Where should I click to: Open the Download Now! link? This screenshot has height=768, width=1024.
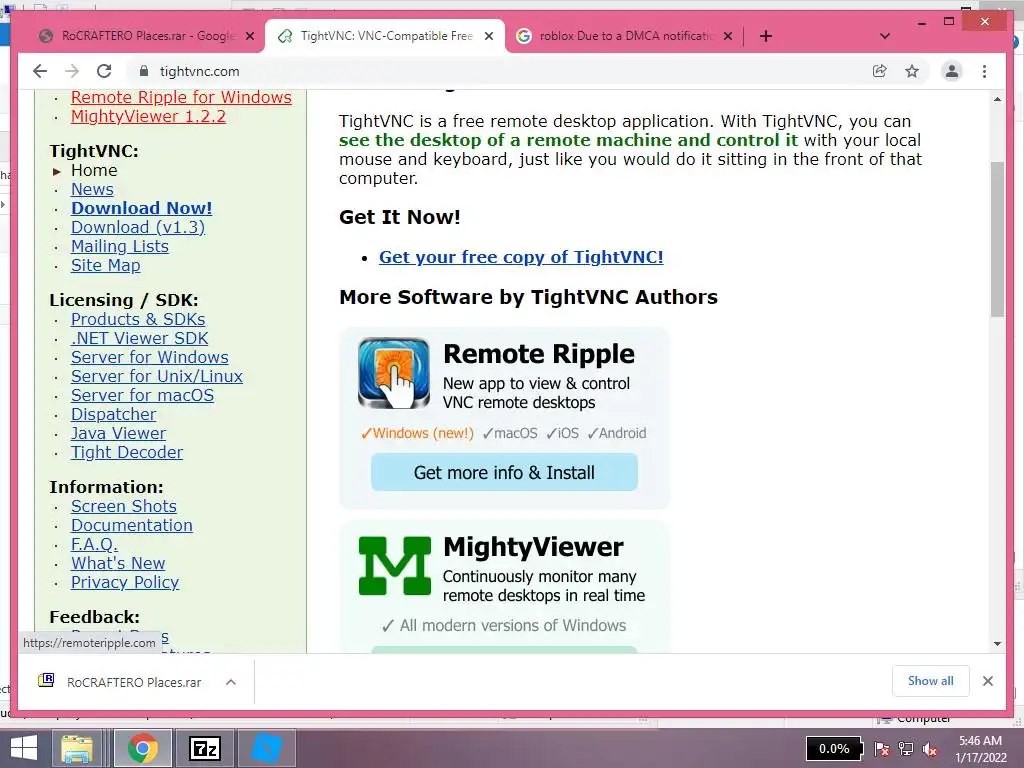(x=141, y=208)
